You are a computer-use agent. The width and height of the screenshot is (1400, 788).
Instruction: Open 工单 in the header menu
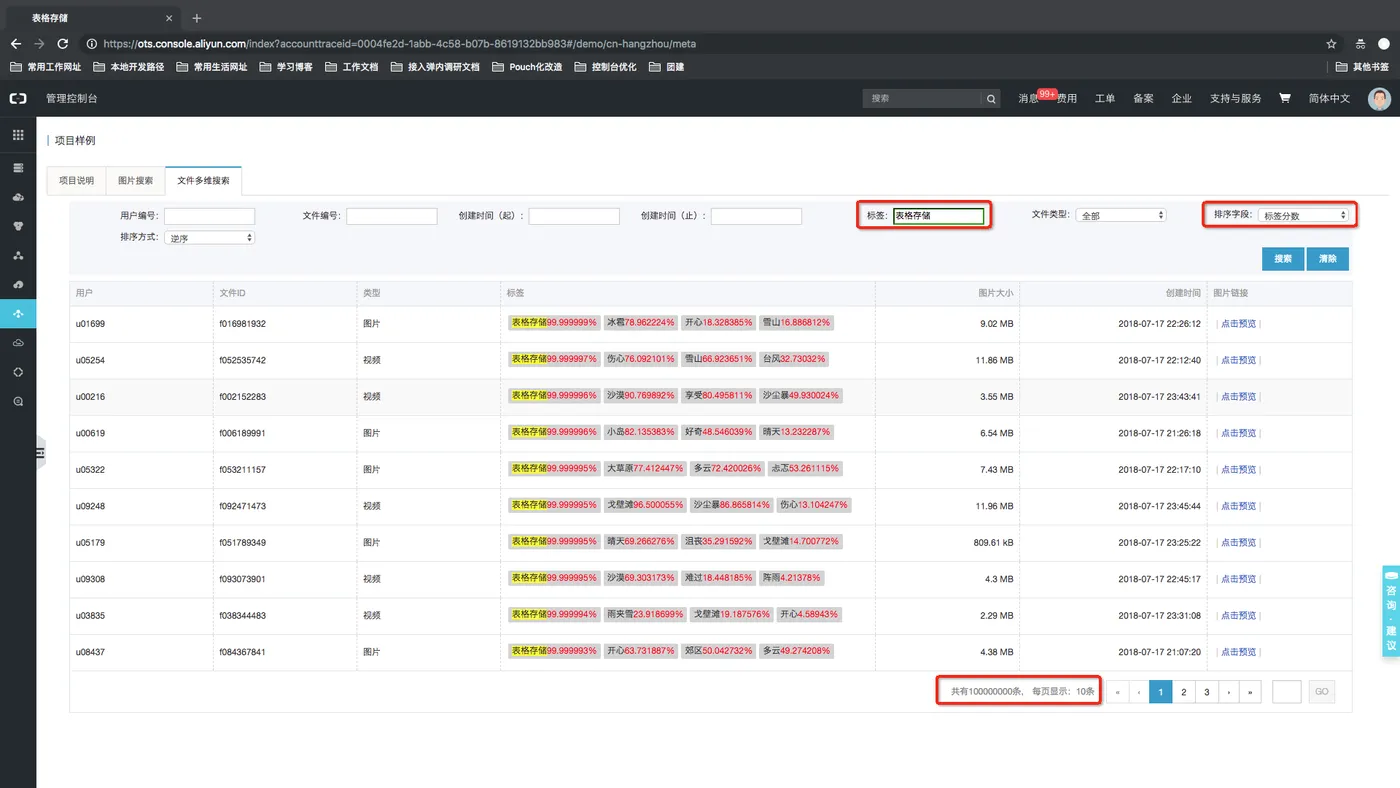coord(1105,98)
